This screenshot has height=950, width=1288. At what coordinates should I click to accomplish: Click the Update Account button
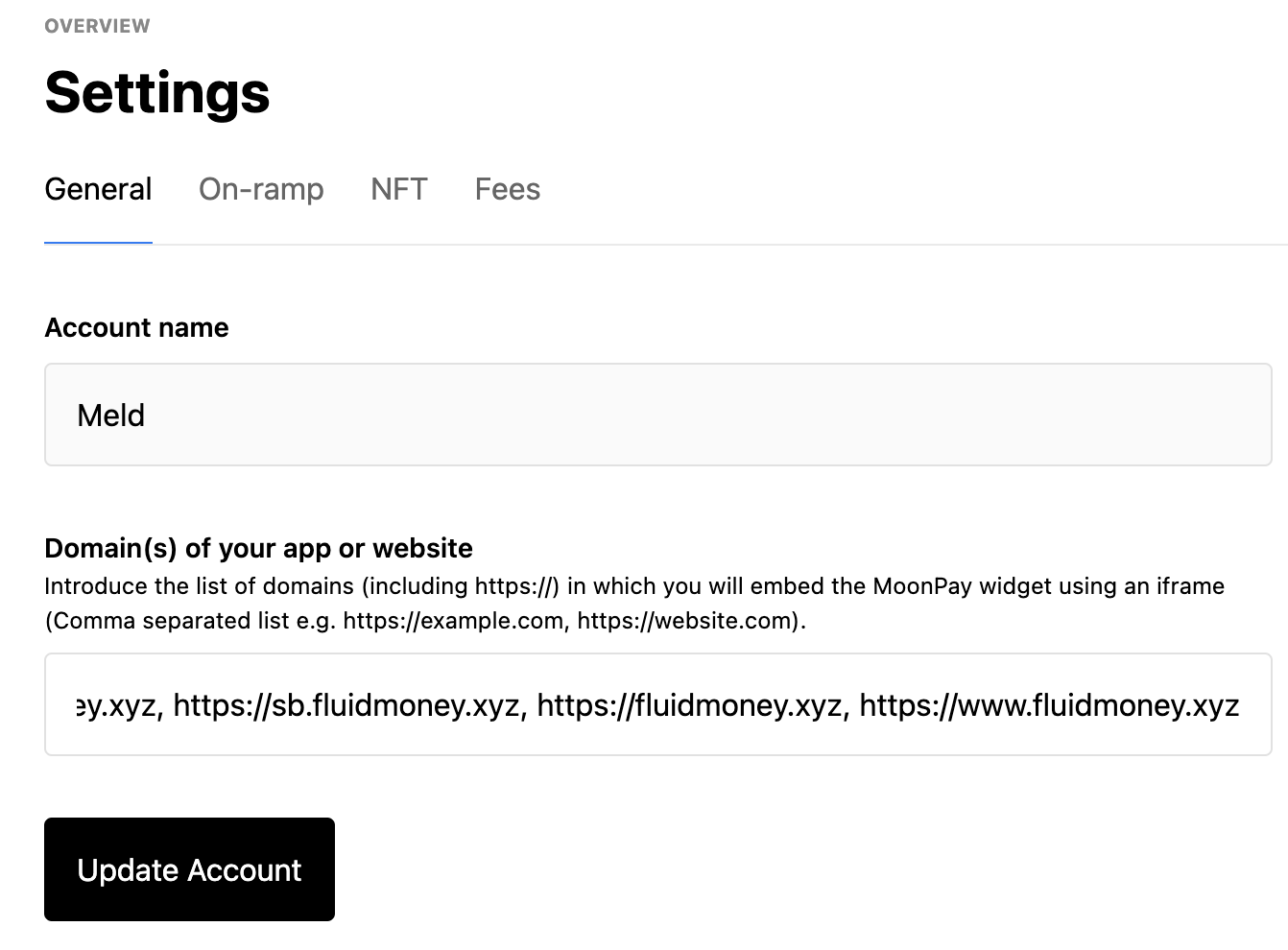[189, 869]
